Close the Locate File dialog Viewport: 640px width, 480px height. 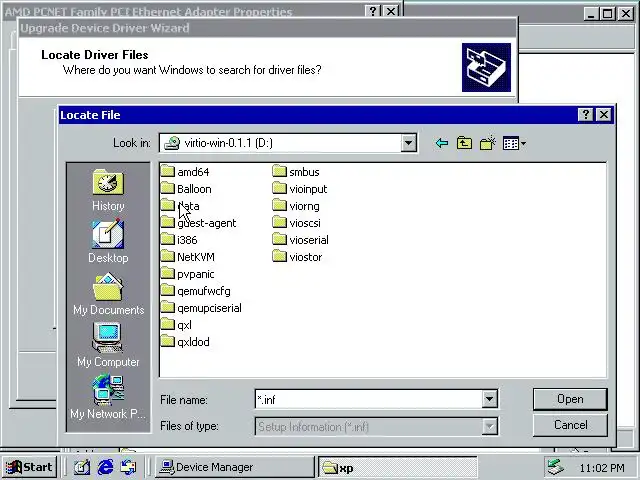tap(604, 115)
